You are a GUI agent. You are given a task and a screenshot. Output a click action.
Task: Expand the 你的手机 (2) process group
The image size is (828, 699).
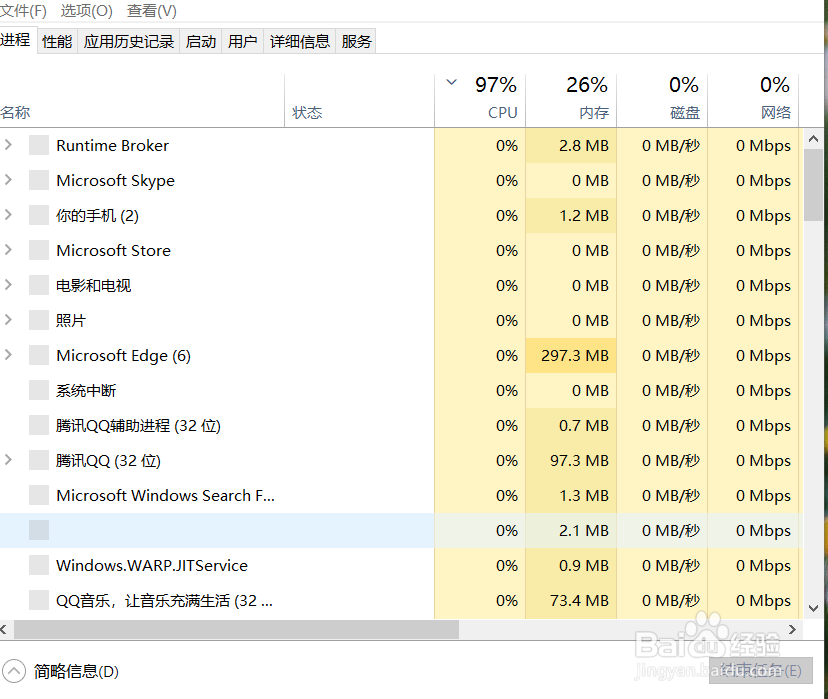(8, 215)
